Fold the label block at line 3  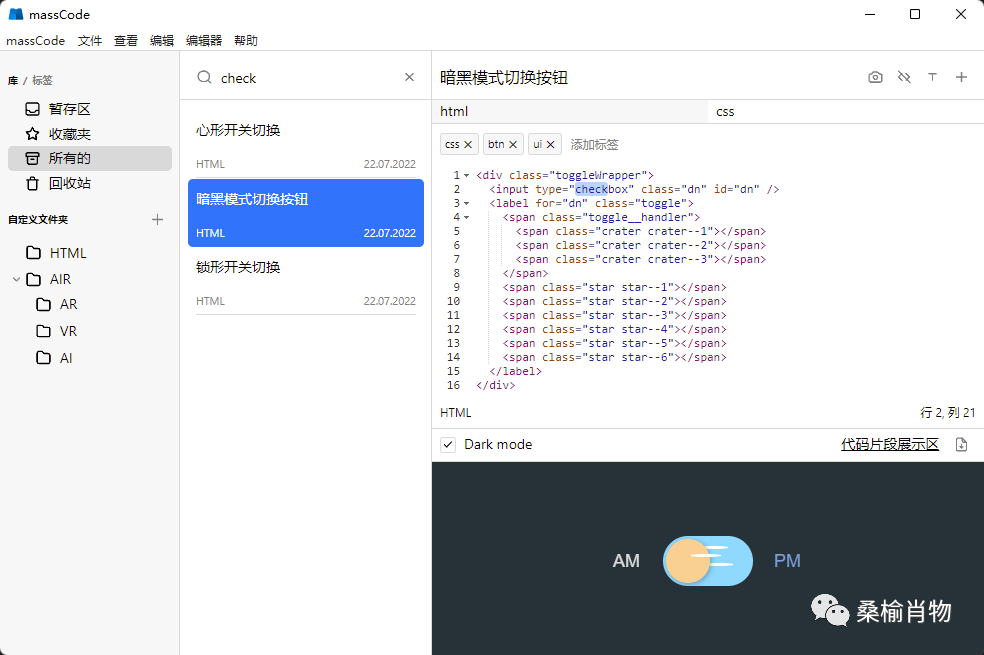pyautogui.click(x=466, y=203)
